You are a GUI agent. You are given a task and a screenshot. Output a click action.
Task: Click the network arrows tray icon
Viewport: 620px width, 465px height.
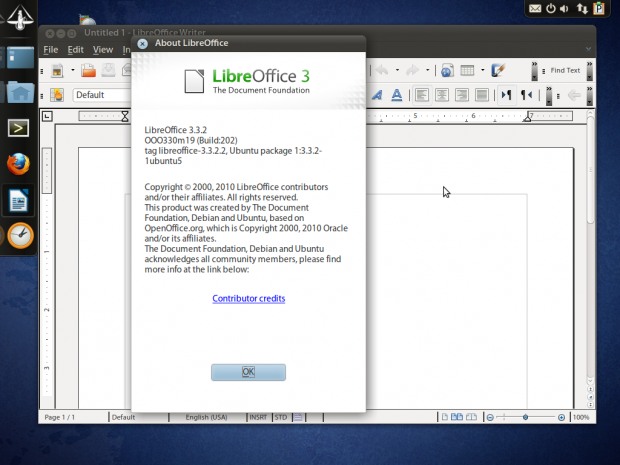click(x=582, y=8)
